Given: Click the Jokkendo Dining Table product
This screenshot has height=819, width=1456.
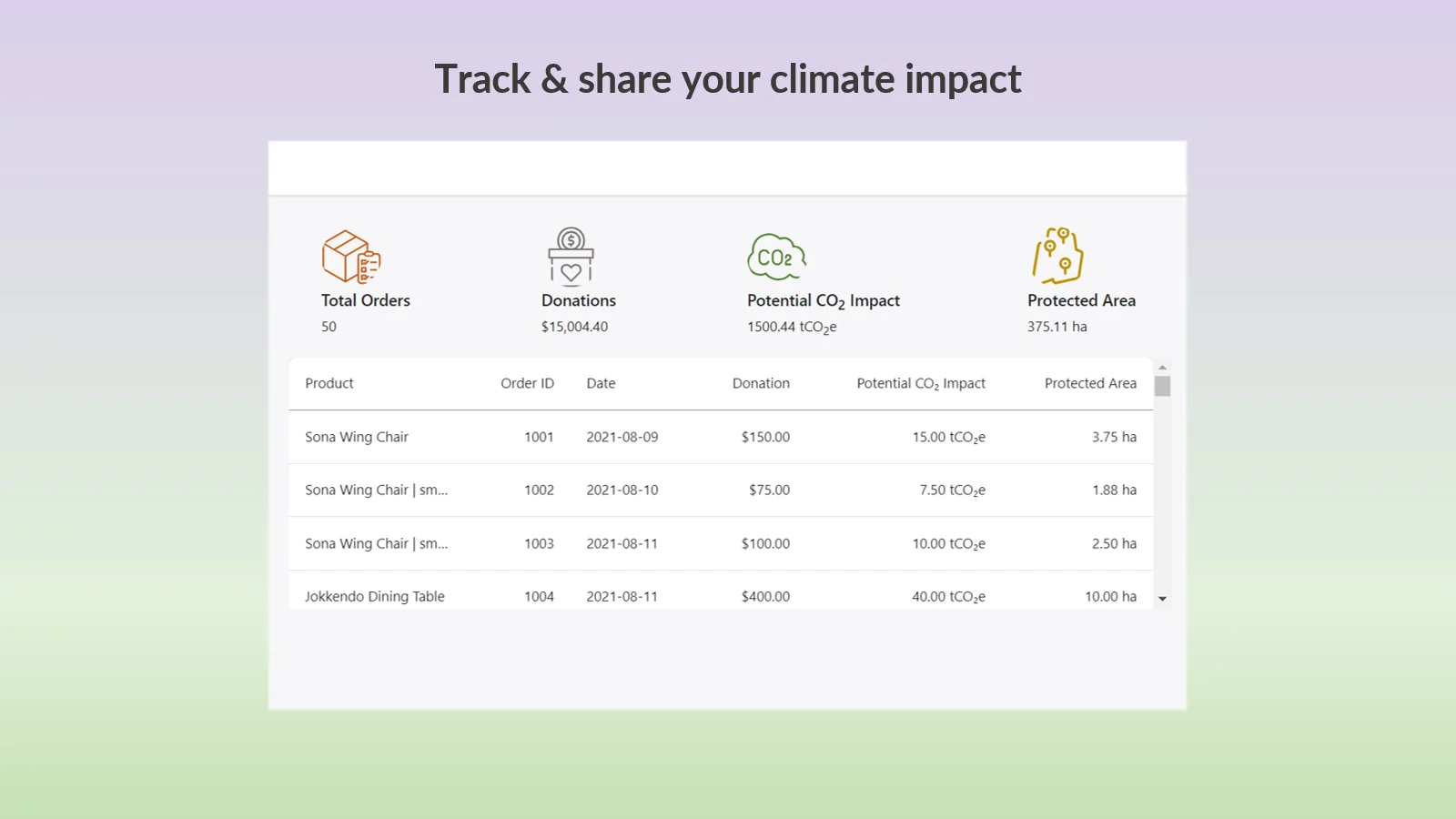Looking at the screenshot, I should (x=375, y=597).
